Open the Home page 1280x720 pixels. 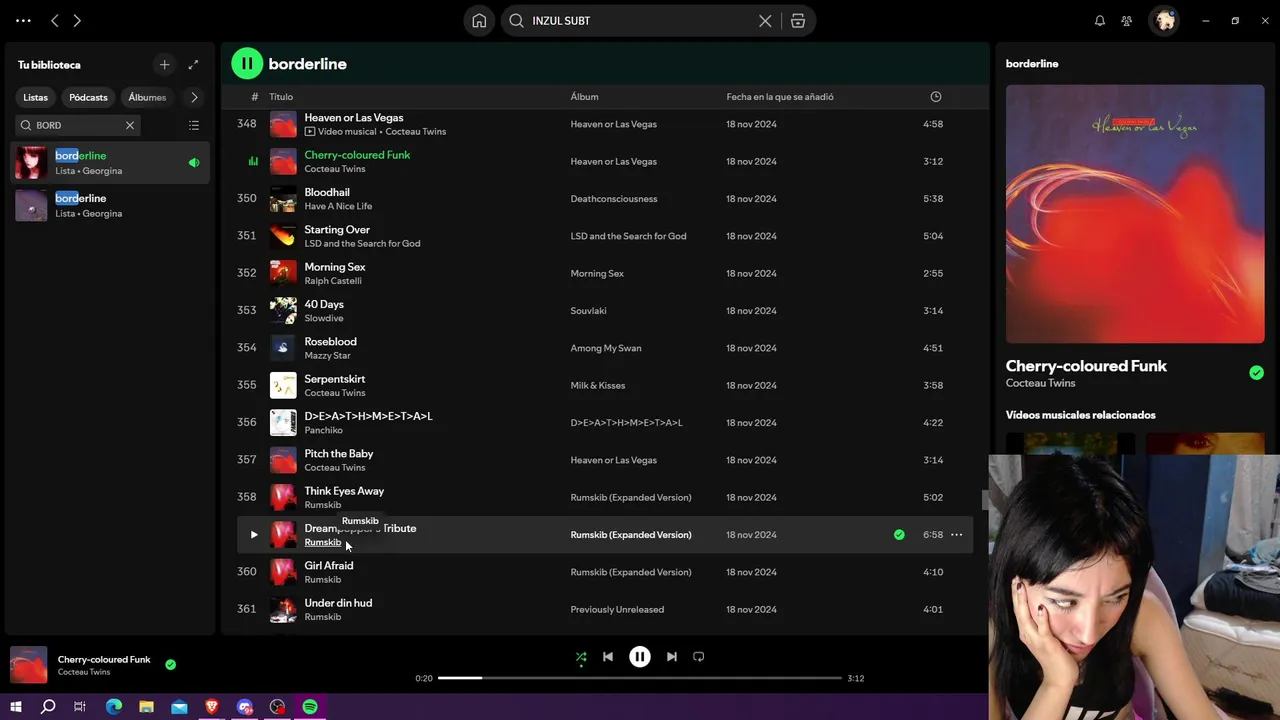479,20
